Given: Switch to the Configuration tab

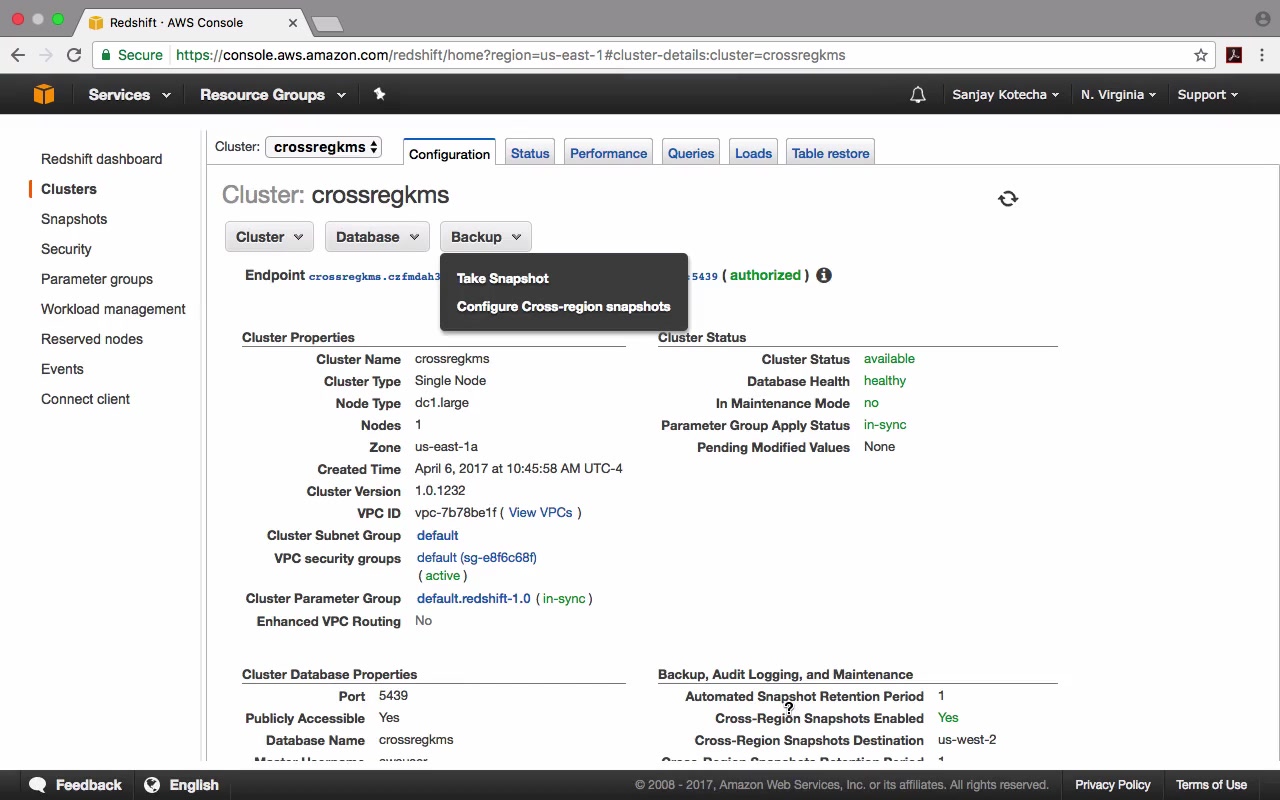Looking at the screenshot, I should click(x=449, y=153).
